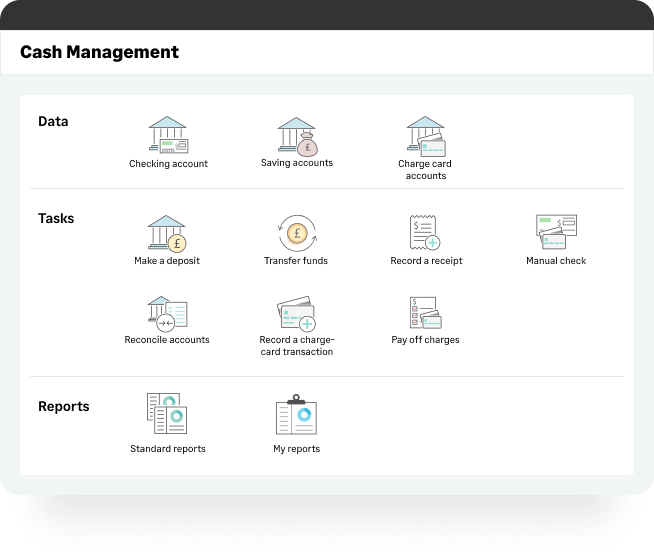Click the Manual check icon

[556, 232]
